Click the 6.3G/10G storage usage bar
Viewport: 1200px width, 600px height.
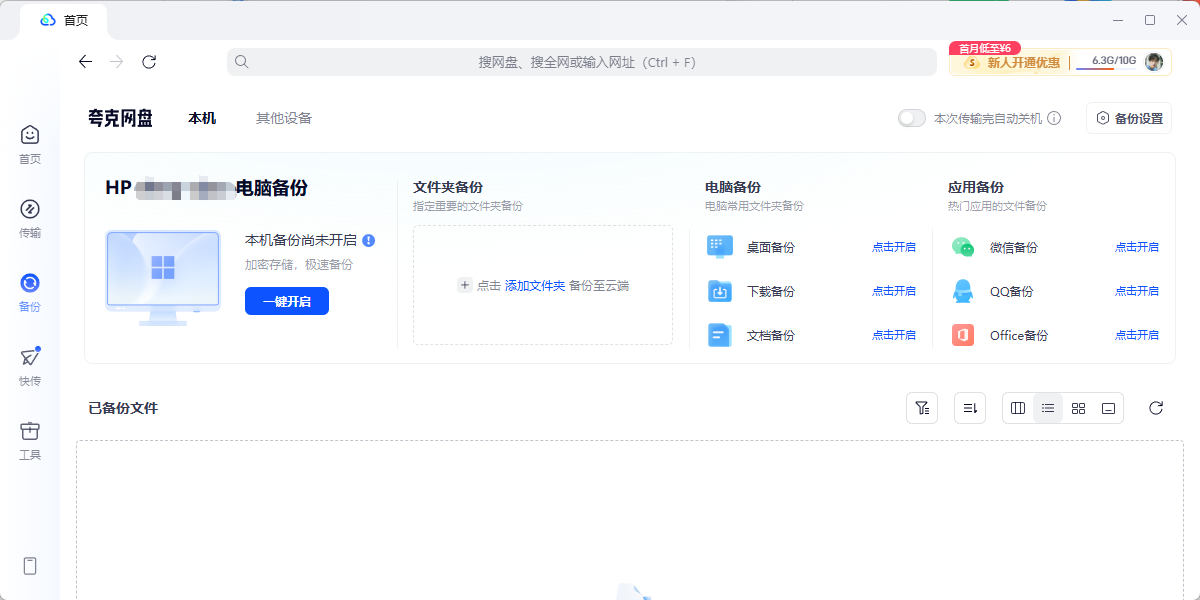pos(1108,62)
